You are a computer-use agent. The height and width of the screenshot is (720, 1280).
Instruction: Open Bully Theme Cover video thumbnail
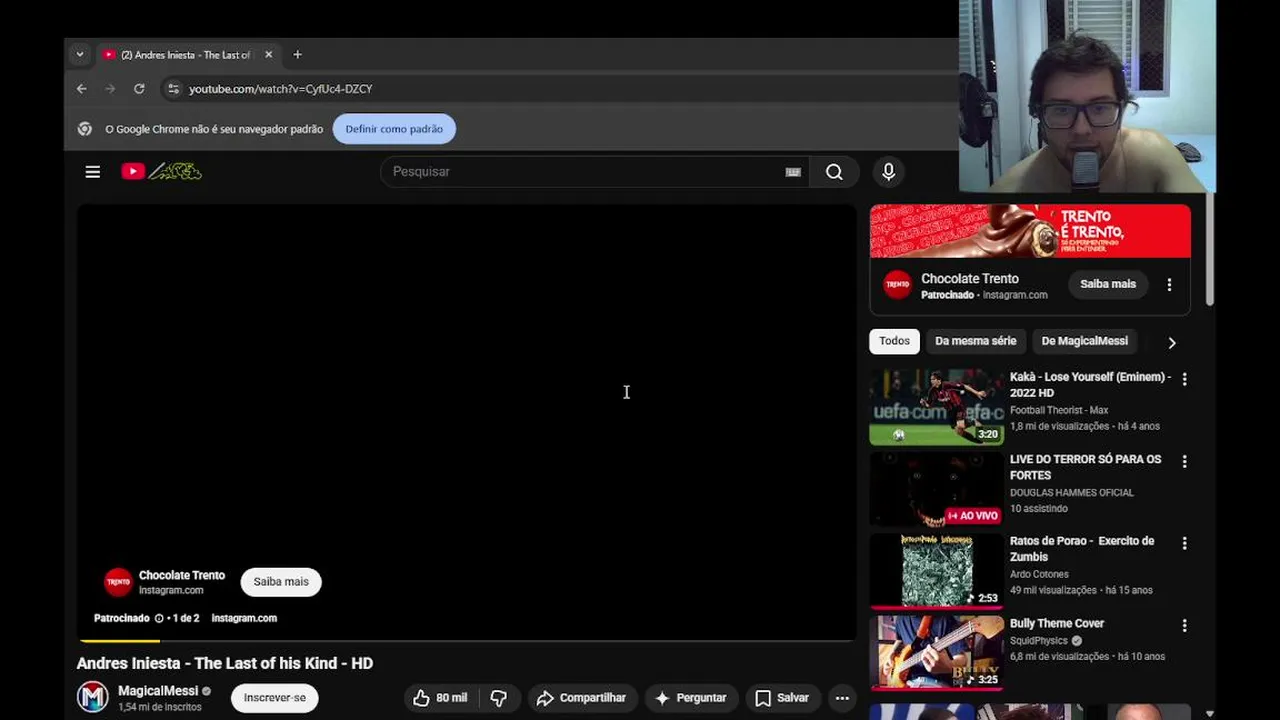(937, 653)
